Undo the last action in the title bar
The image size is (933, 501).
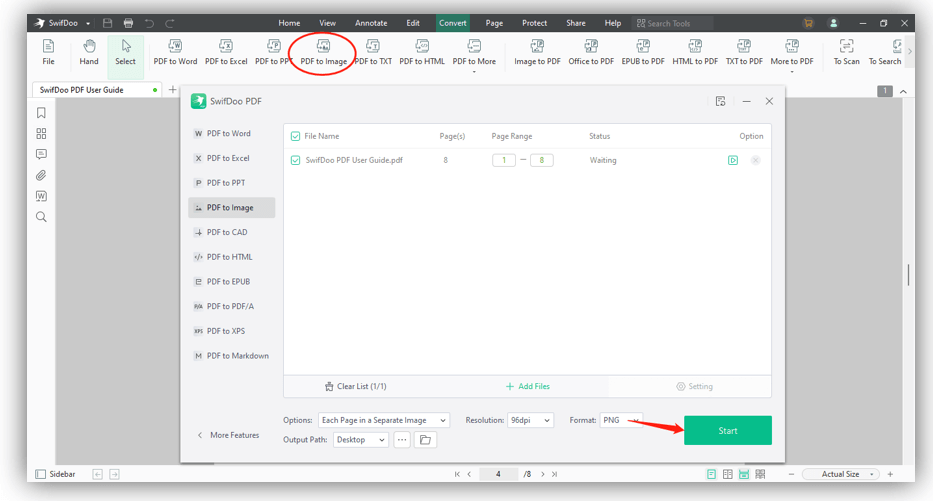149,23
